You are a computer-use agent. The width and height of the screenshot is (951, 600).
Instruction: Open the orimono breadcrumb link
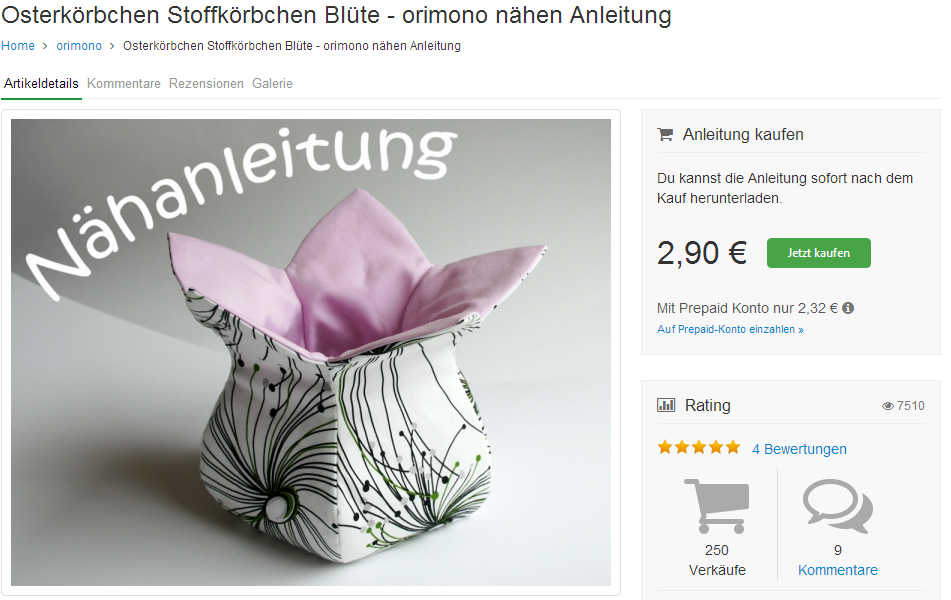click(x=79, y=46)
